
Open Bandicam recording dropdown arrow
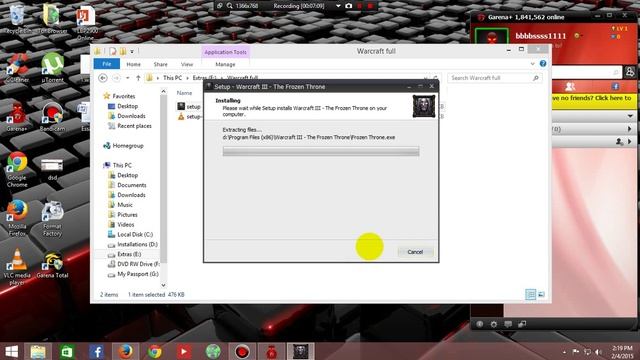[x=338, y=6]
